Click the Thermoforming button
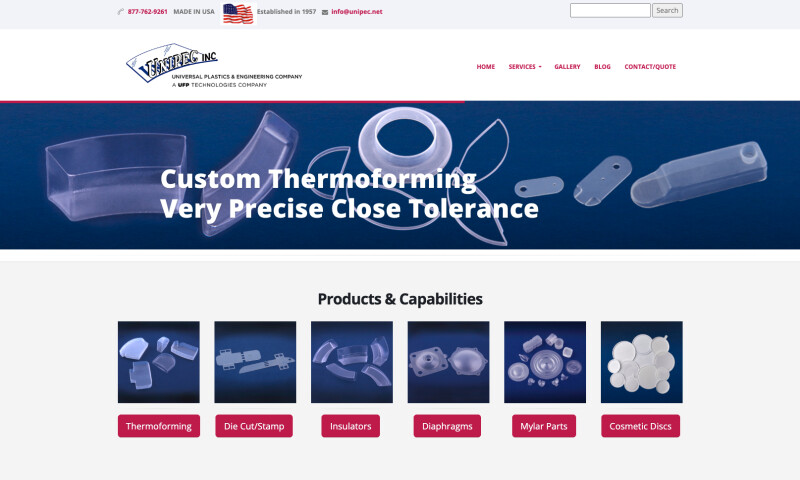 point(159,426)
